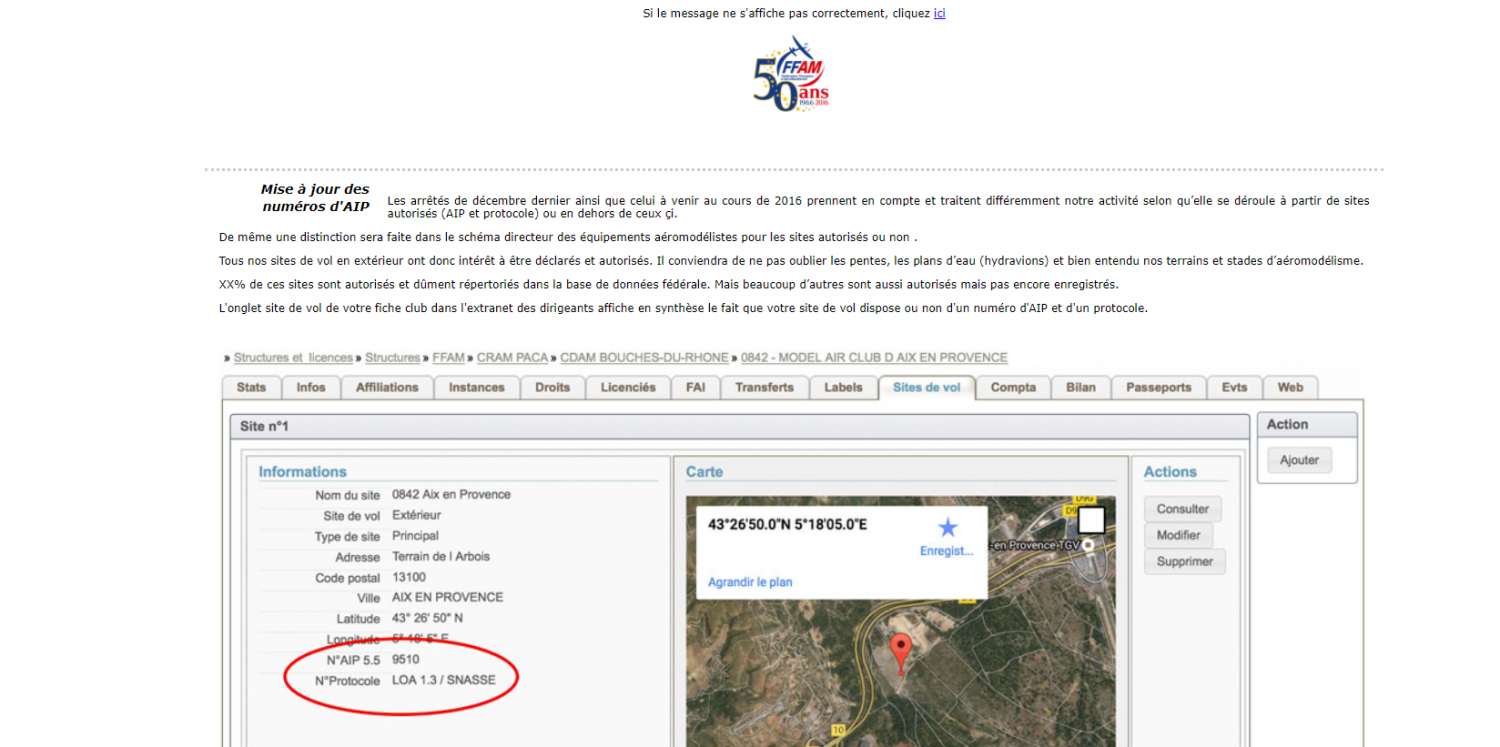Open the 'ici' link at top
Image resolution: width=1500 pixels, height=747 pixels.
[x=939, y=13]
